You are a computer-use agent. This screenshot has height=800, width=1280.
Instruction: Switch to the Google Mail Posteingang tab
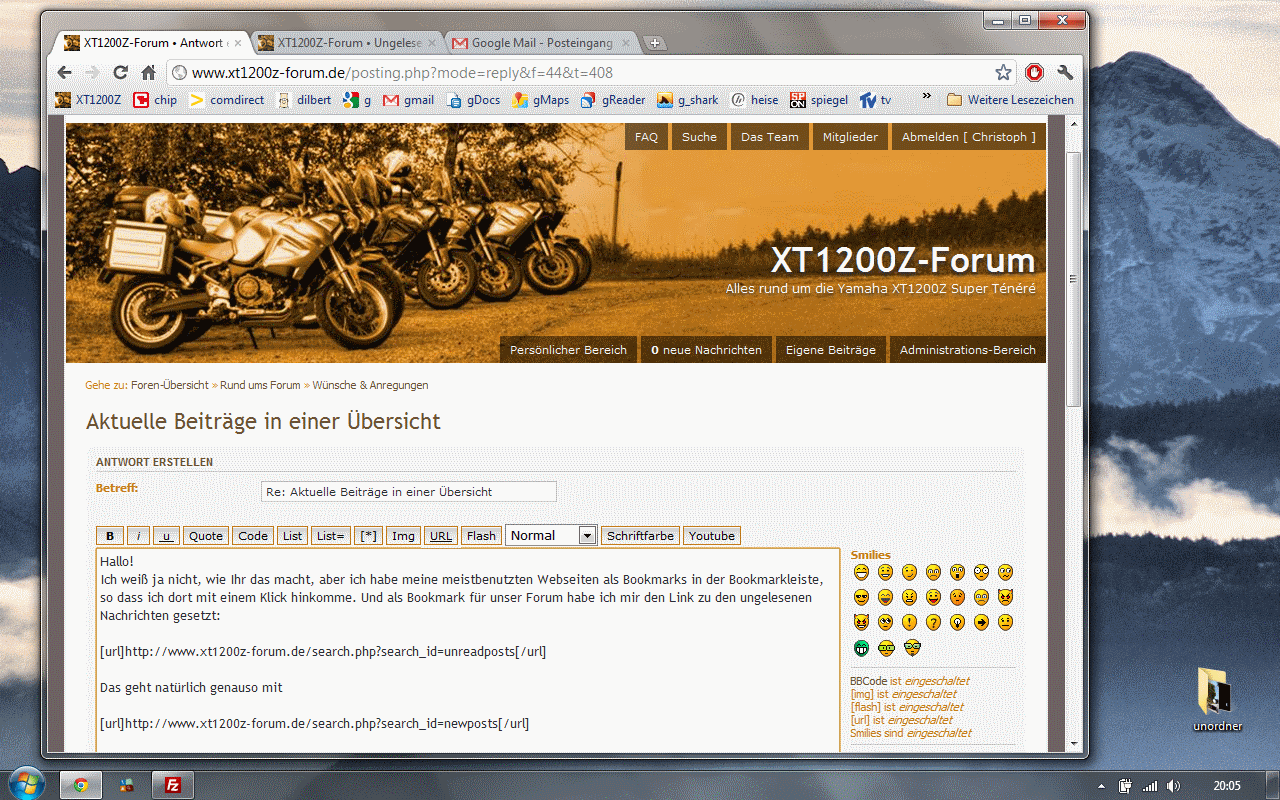[x=540, y=43]
